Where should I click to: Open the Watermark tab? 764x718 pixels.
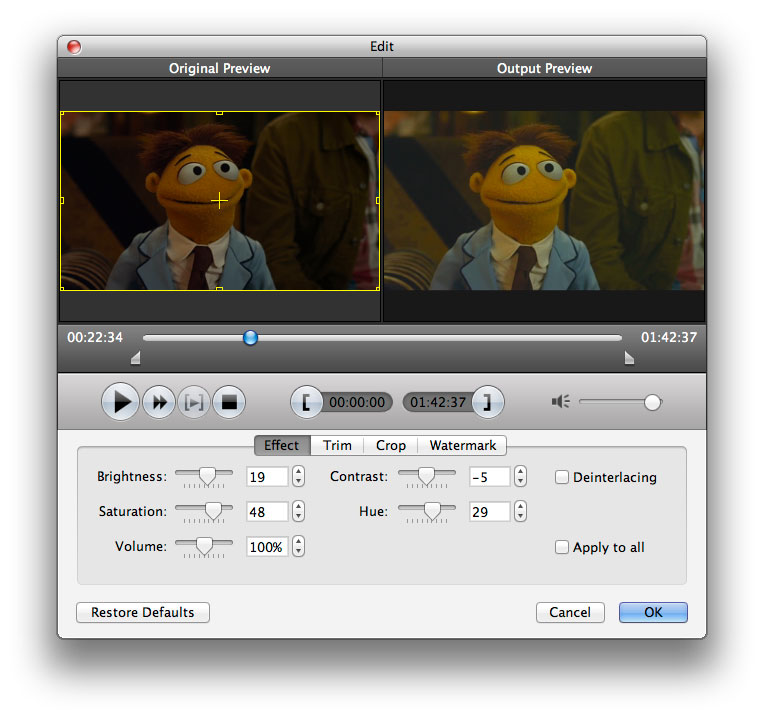(462, 446)
